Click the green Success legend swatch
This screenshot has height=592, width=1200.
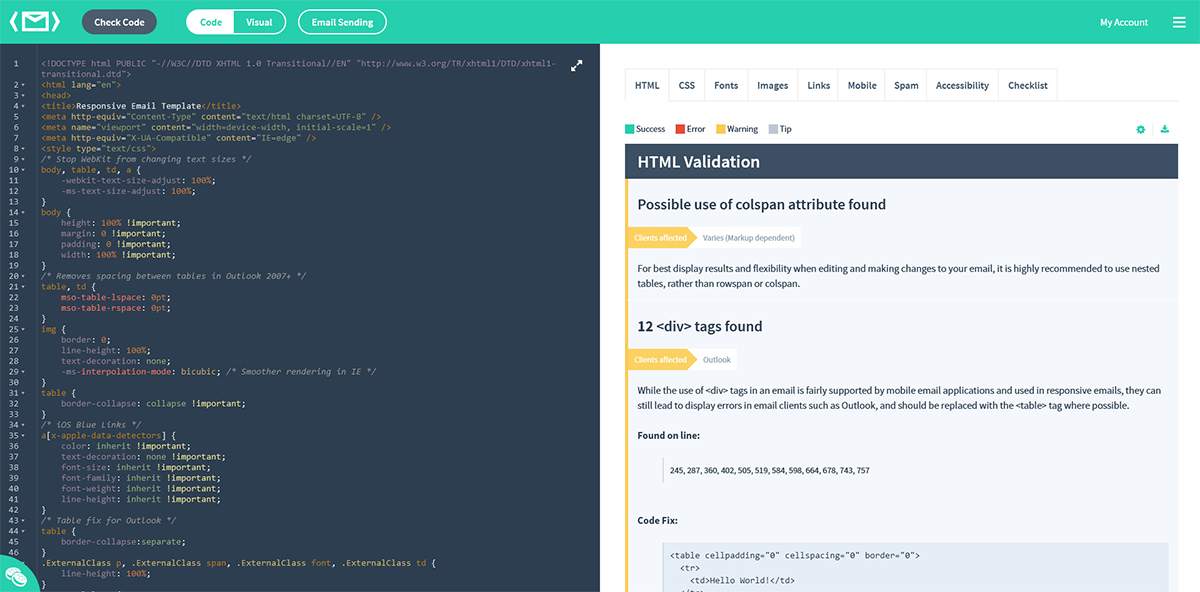pyautogui.click(x=630, y=129)
